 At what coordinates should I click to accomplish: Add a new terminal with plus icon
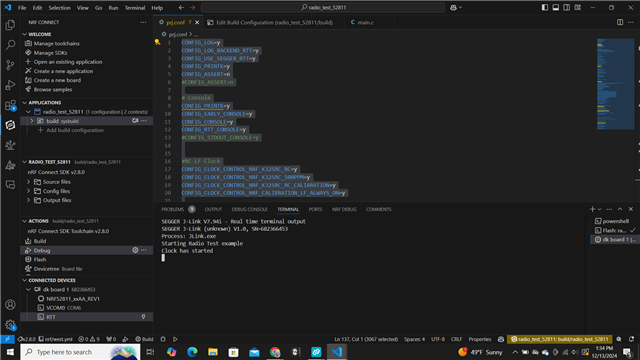pos(592,209)
